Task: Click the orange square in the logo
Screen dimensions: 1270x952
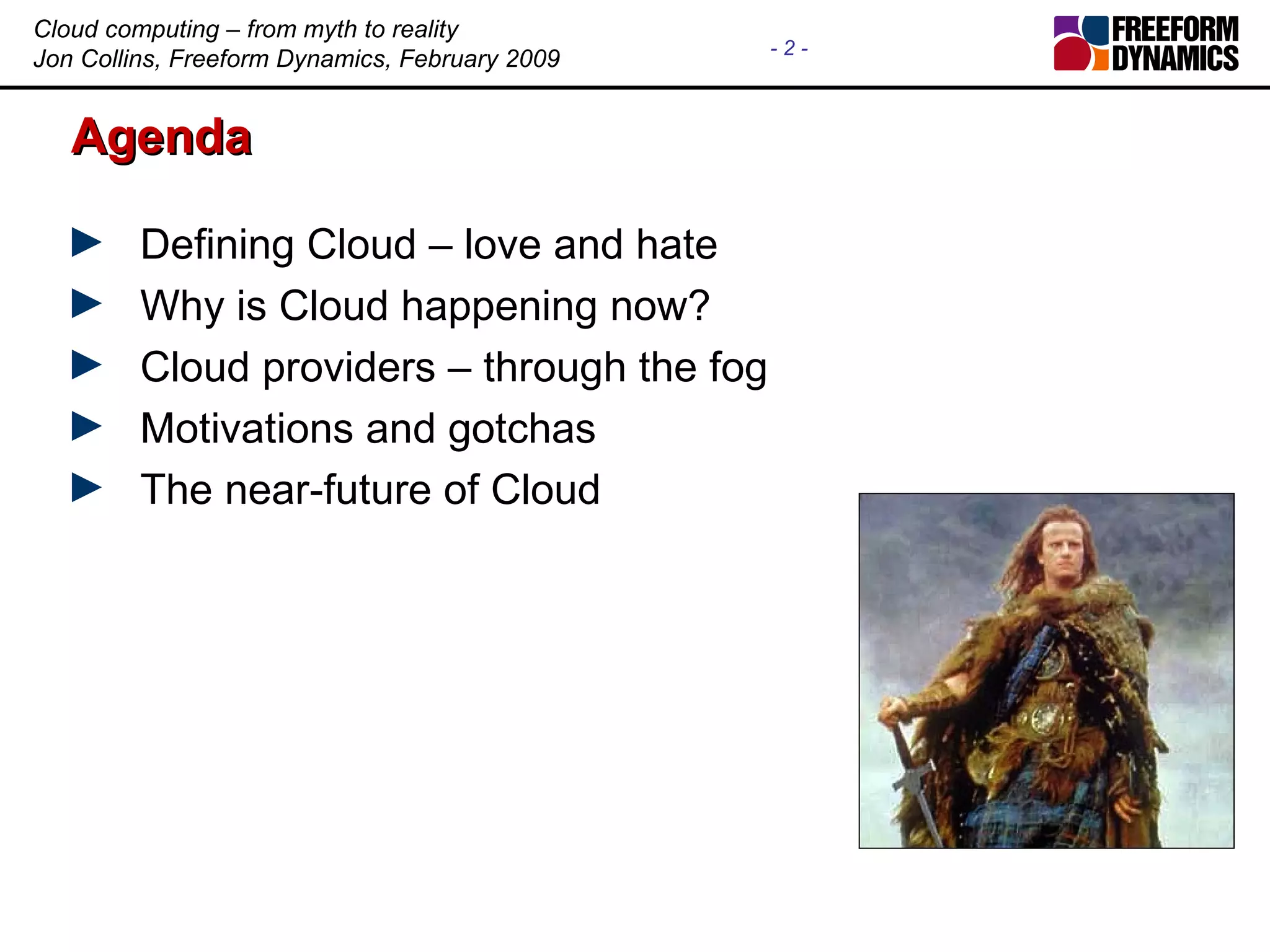Action: [1101, 60]
